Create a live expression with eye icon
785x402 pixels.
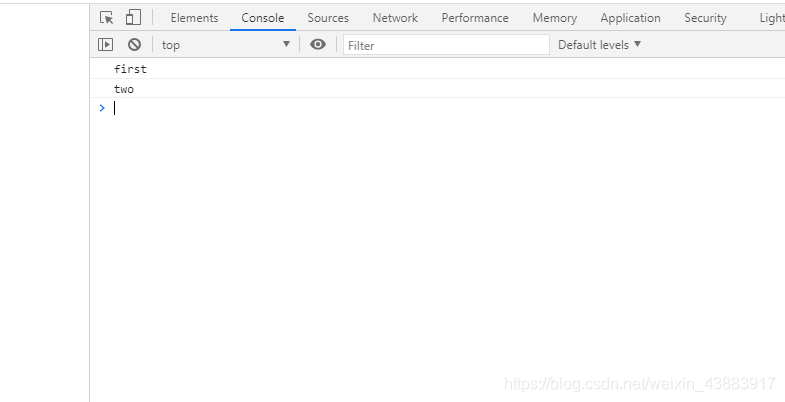[x=318, y=45]
